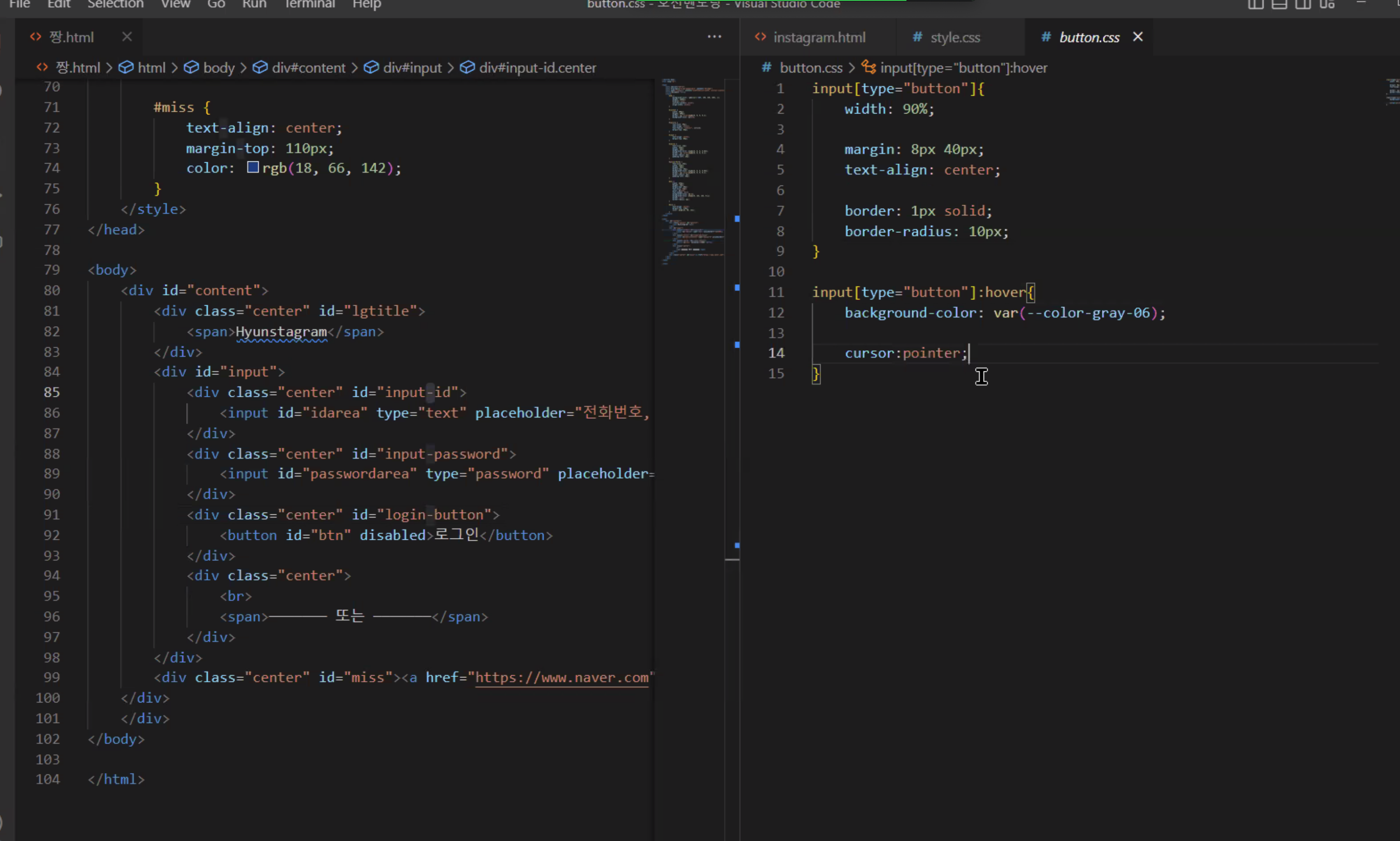
Task: Click the div#input breadcrumb
Action: [x=412, y=68]
